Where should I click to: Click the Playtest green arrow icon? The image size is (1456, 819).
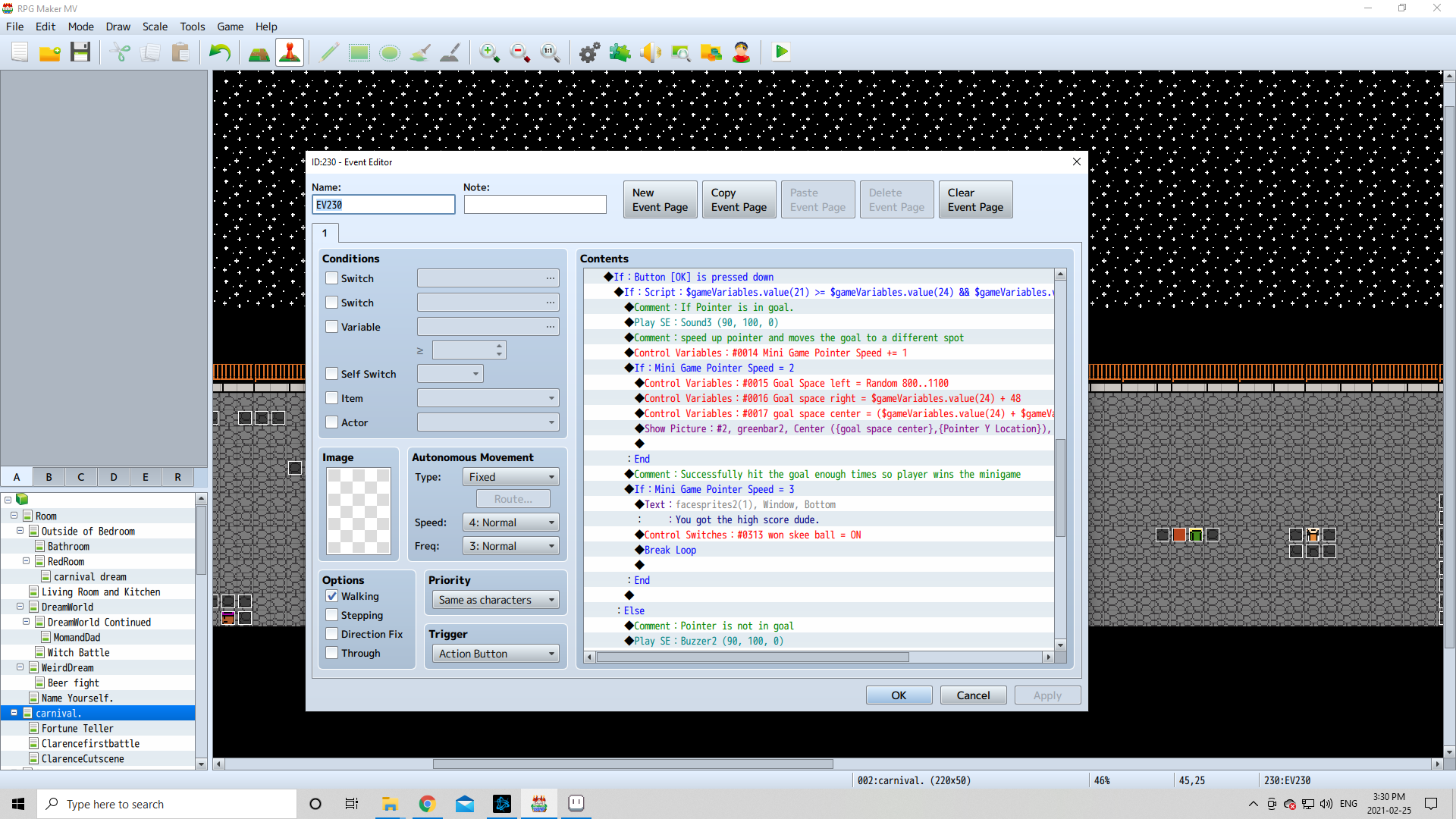pyautogui.click(x=781, y=52)
